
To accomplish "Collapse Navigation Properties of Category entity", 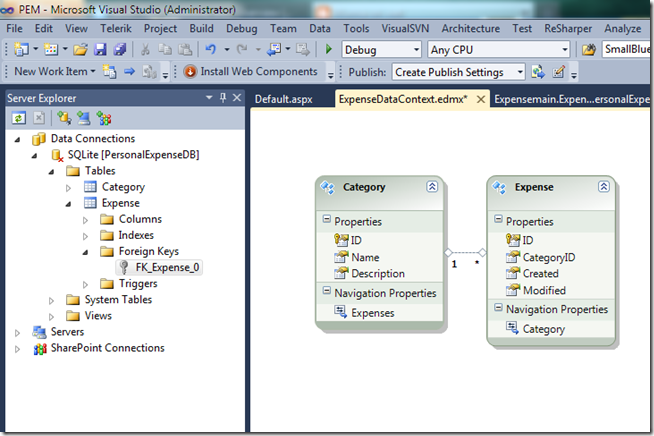I will pyautogui.click(x=327, y=291).
